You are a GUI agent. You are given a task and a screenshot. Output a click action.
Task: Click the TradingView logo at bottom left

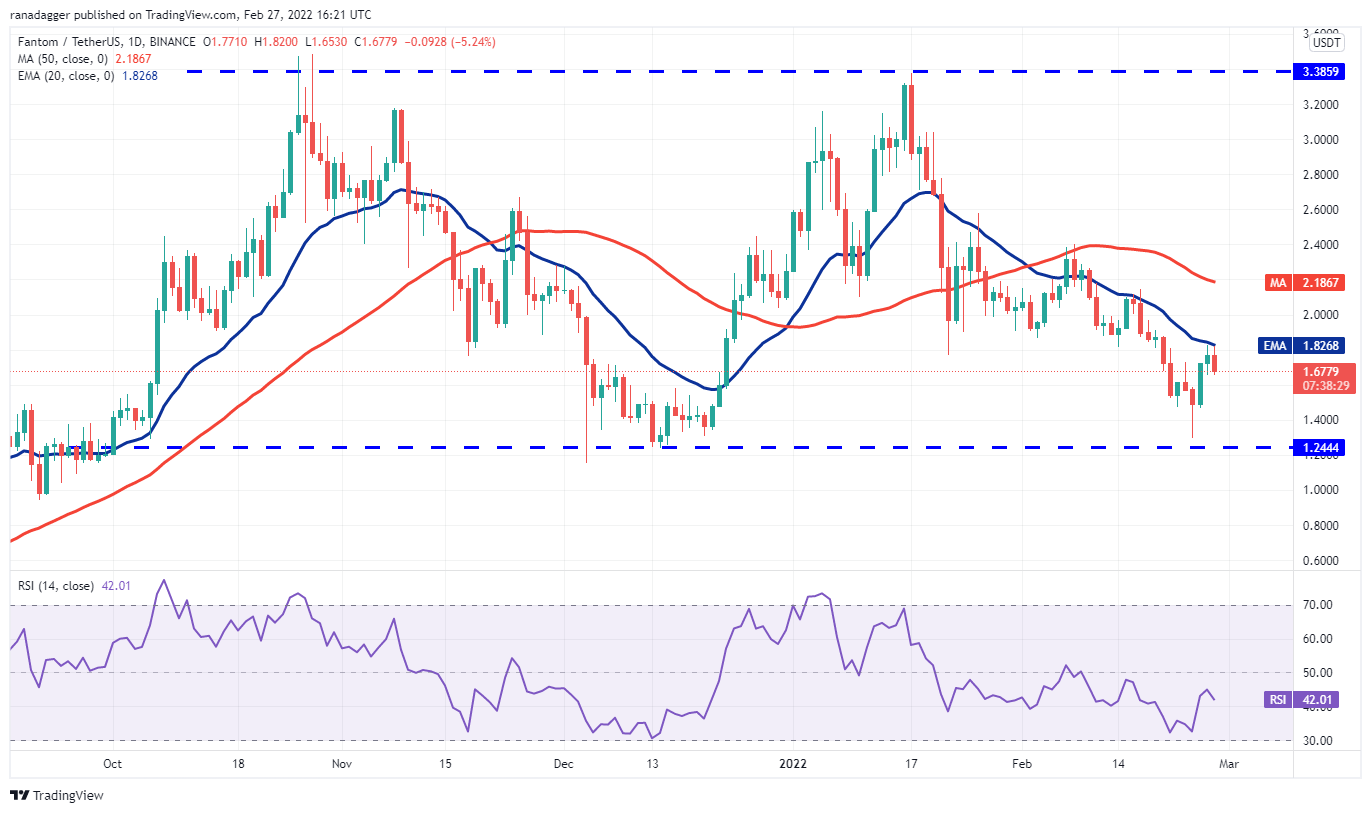click(57, 795)
